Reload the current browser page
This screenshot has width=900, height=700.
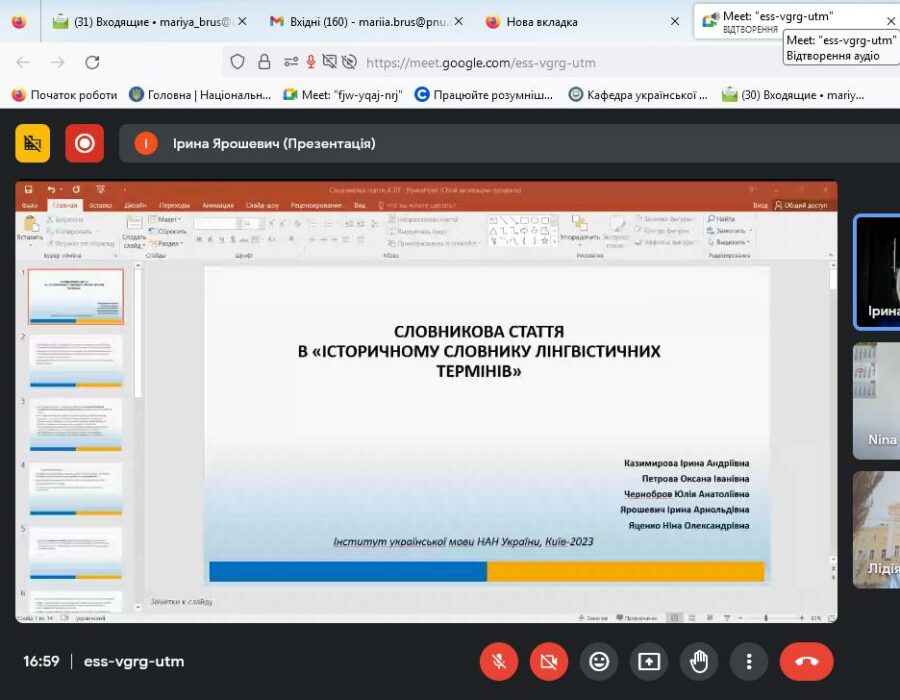pyautogui.click(x=92, y=62)
